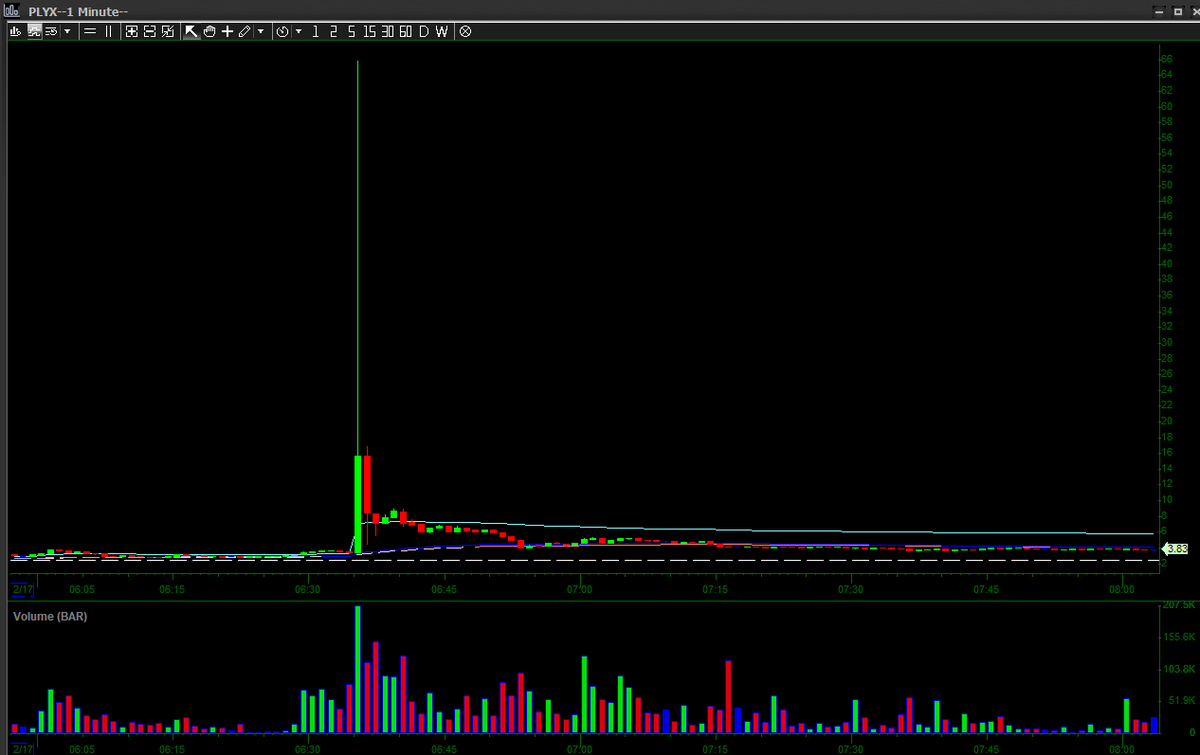Switch to the 15 minute timeframe
Viewport: 1200px width, 755px height.
370,31
